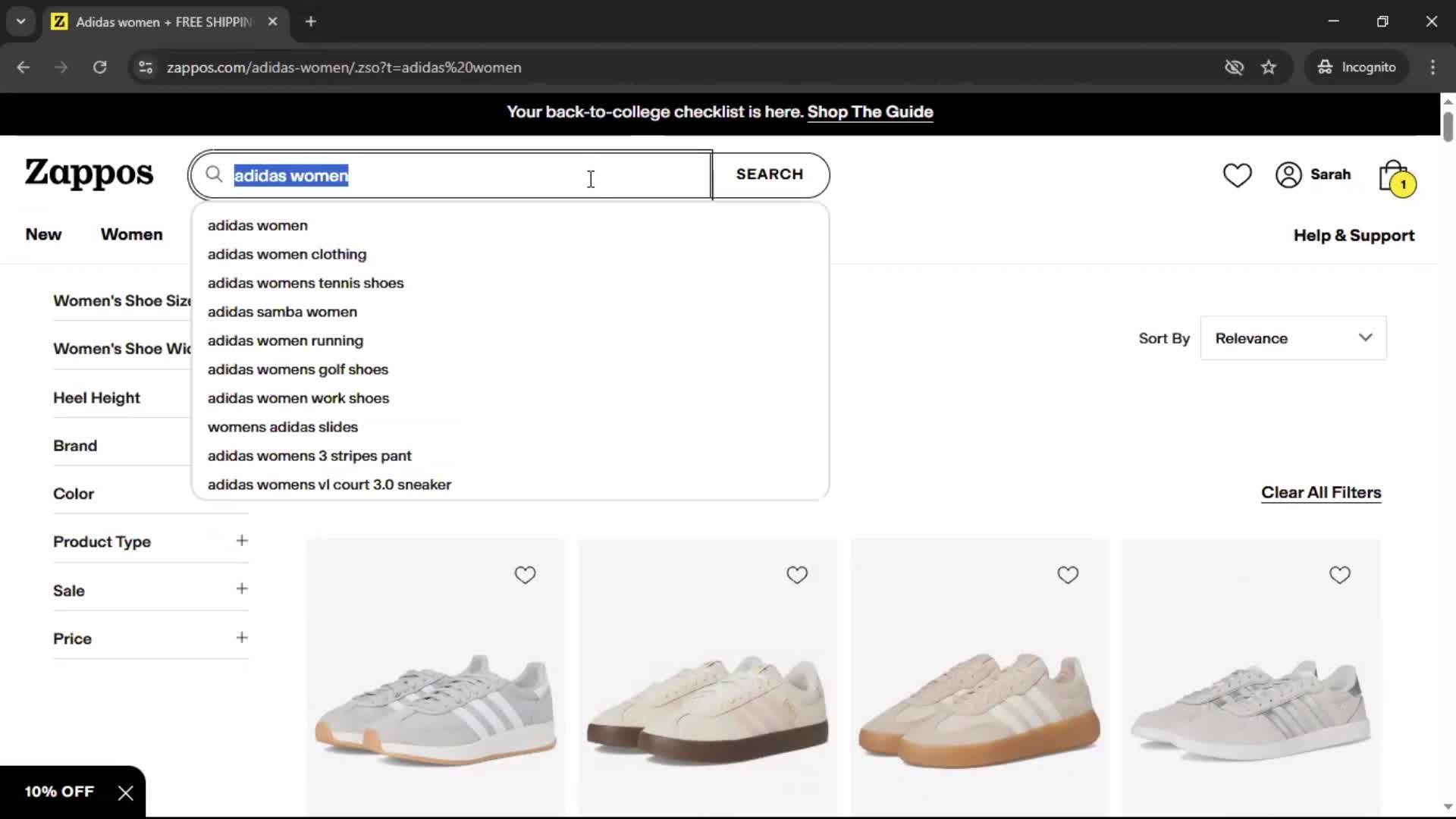Click the address bar URL

pos(344,67)
